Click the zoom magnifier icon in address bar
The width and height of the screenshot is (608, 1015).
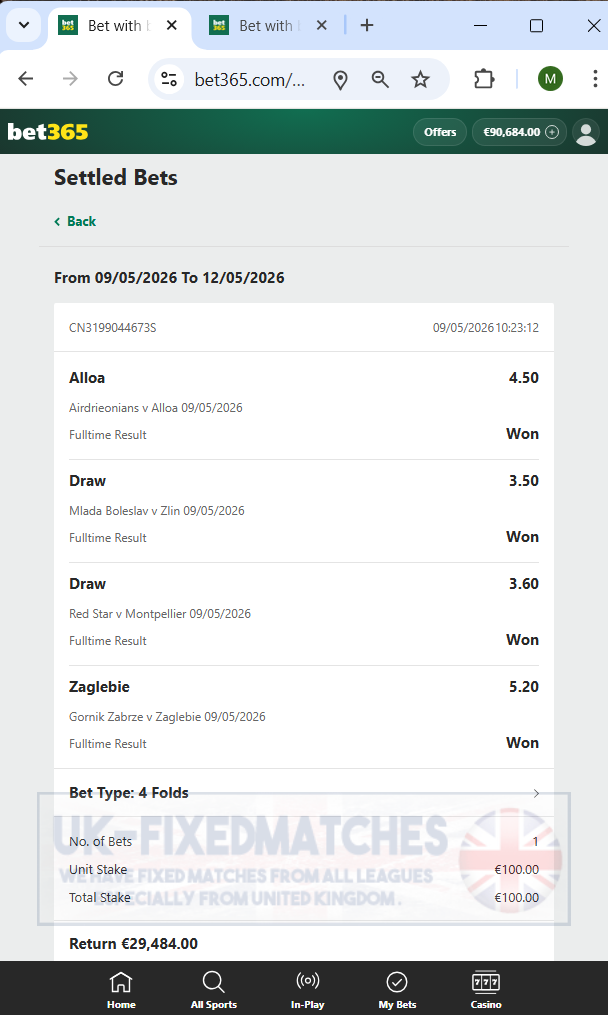click(x=380, y=80)
